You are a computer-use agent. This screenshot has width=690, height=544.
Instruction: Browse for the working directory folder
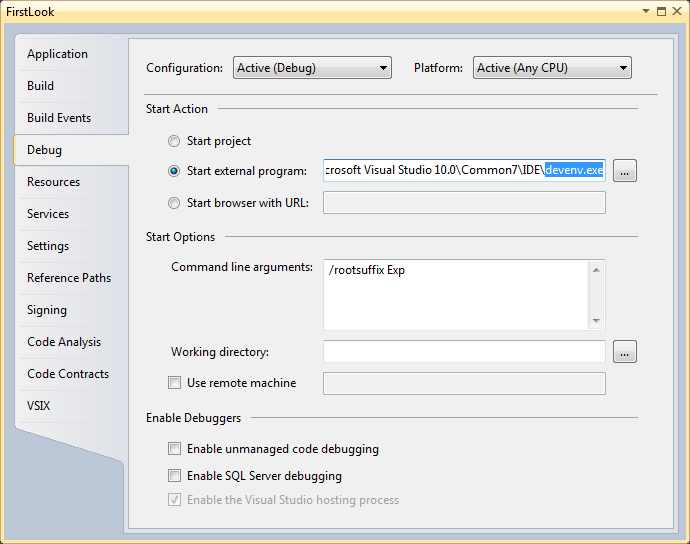coord(625,352)
